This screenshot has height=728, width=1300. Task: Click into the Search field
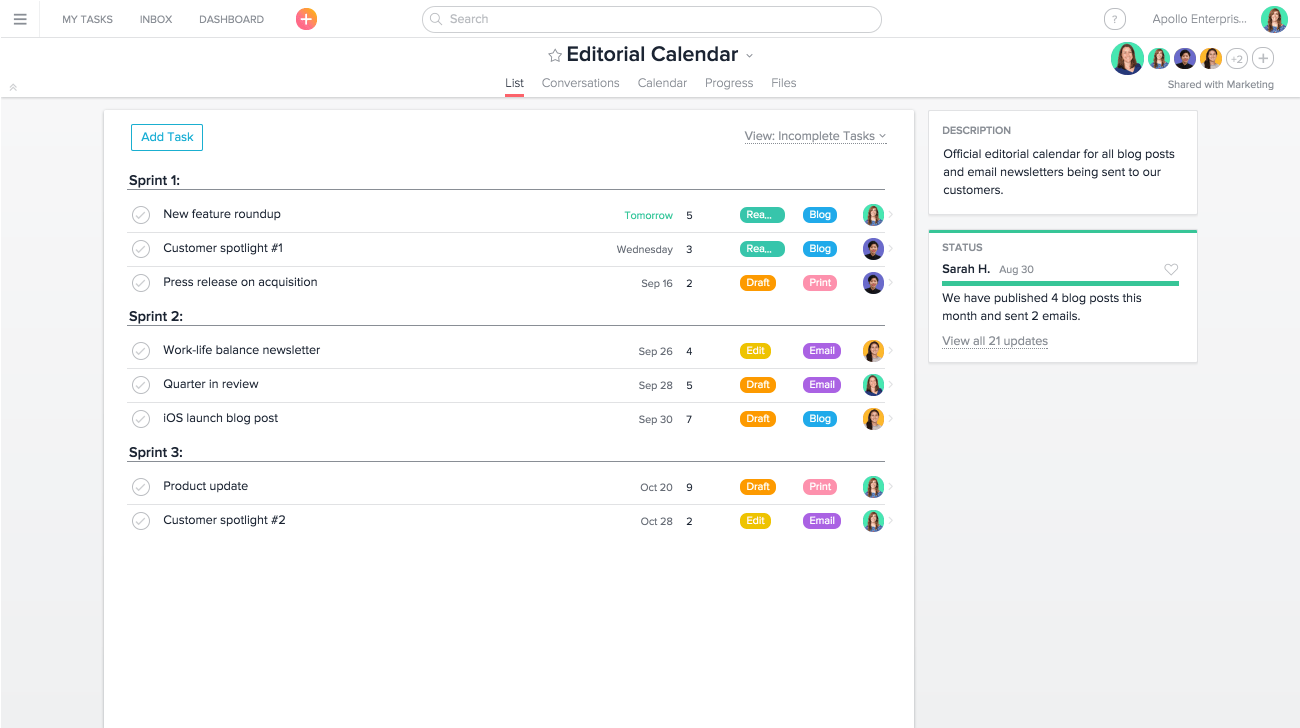coord(652,19)
